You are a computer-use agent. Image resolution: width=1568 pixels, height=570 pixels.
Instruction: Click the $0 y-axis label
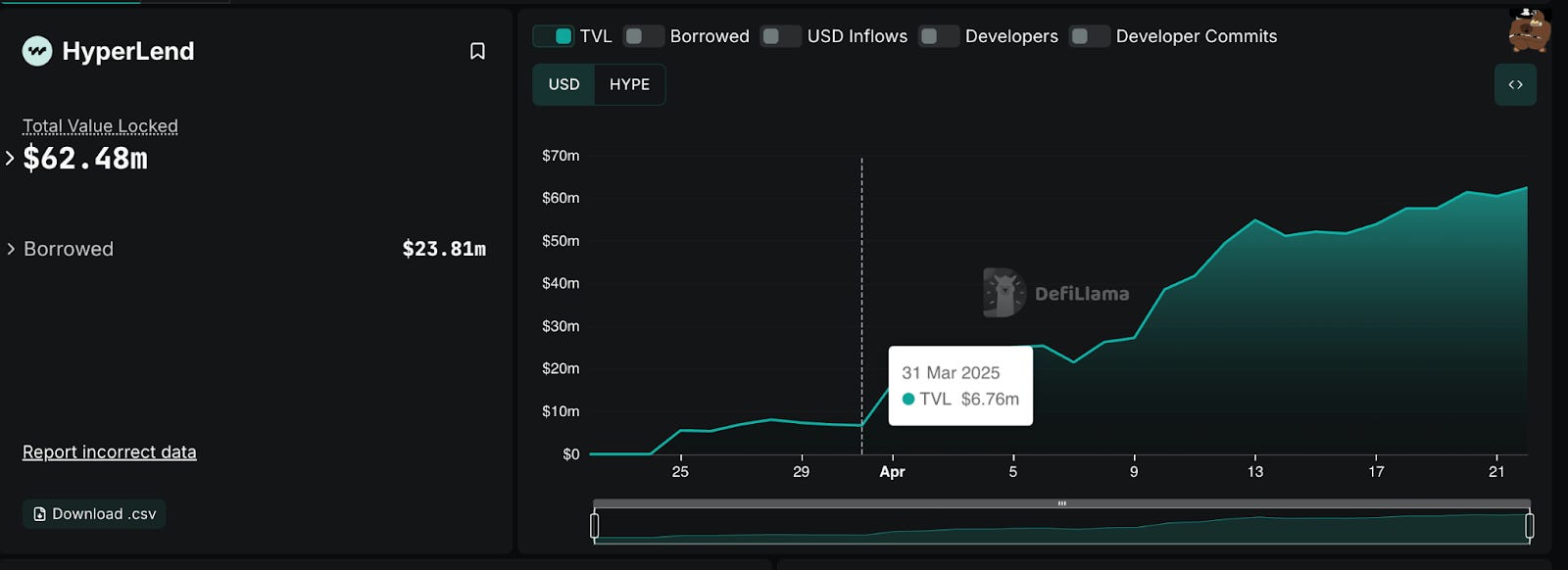pyautogui.click(x=570, y=454)
